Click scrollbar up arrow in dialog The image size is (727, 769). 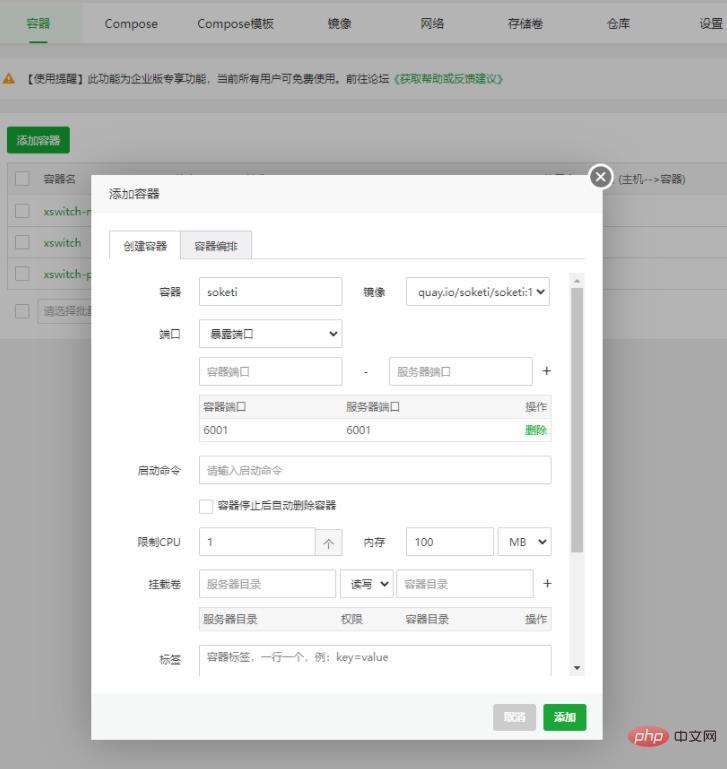577,281
